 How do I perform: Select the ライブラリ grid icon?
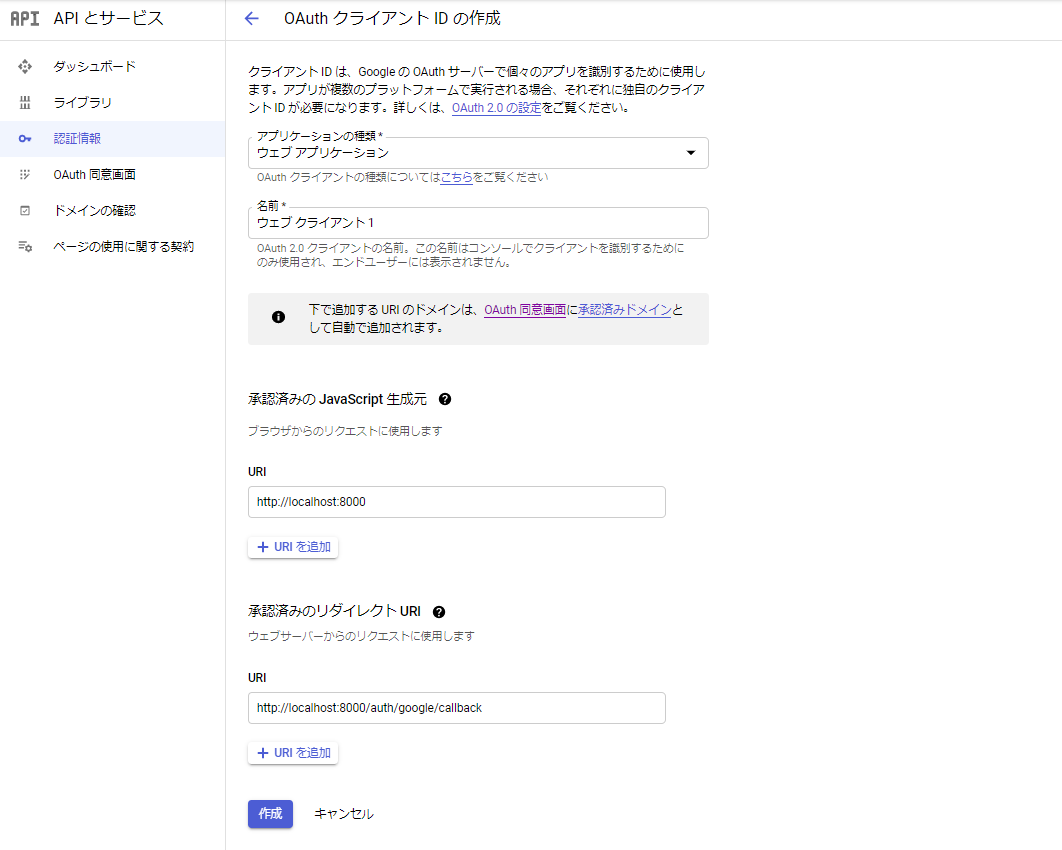click(x=24, y=102)
